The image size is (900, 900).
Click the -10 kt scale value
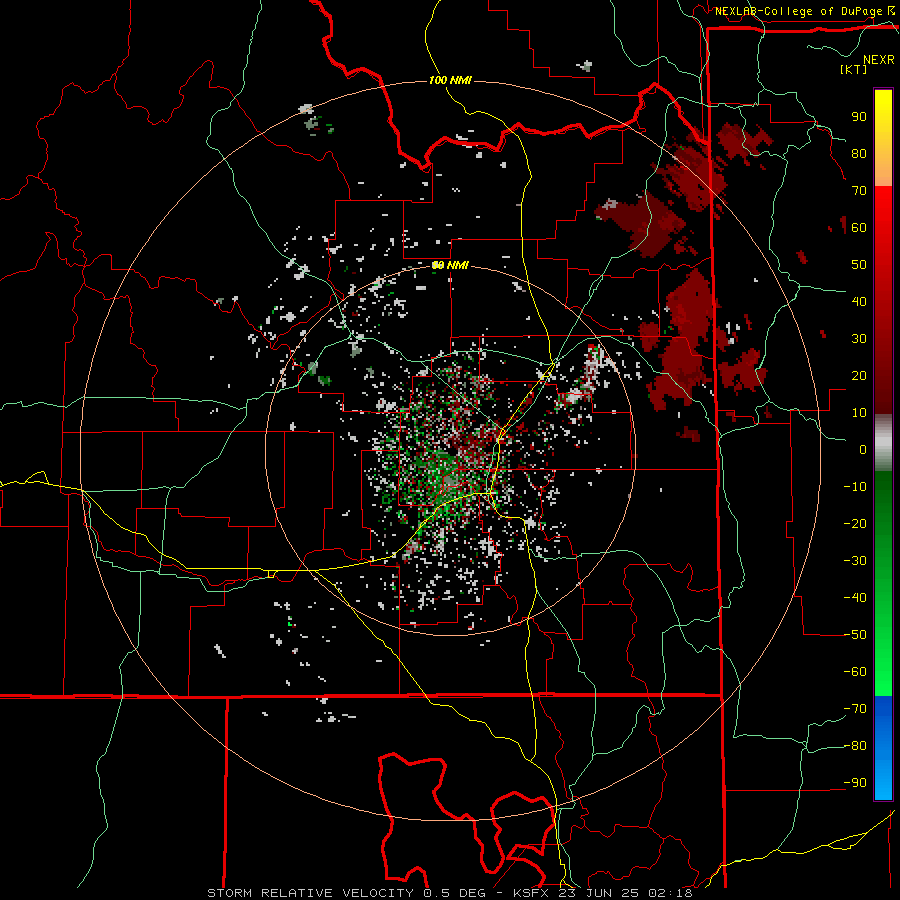click(855, 487)
